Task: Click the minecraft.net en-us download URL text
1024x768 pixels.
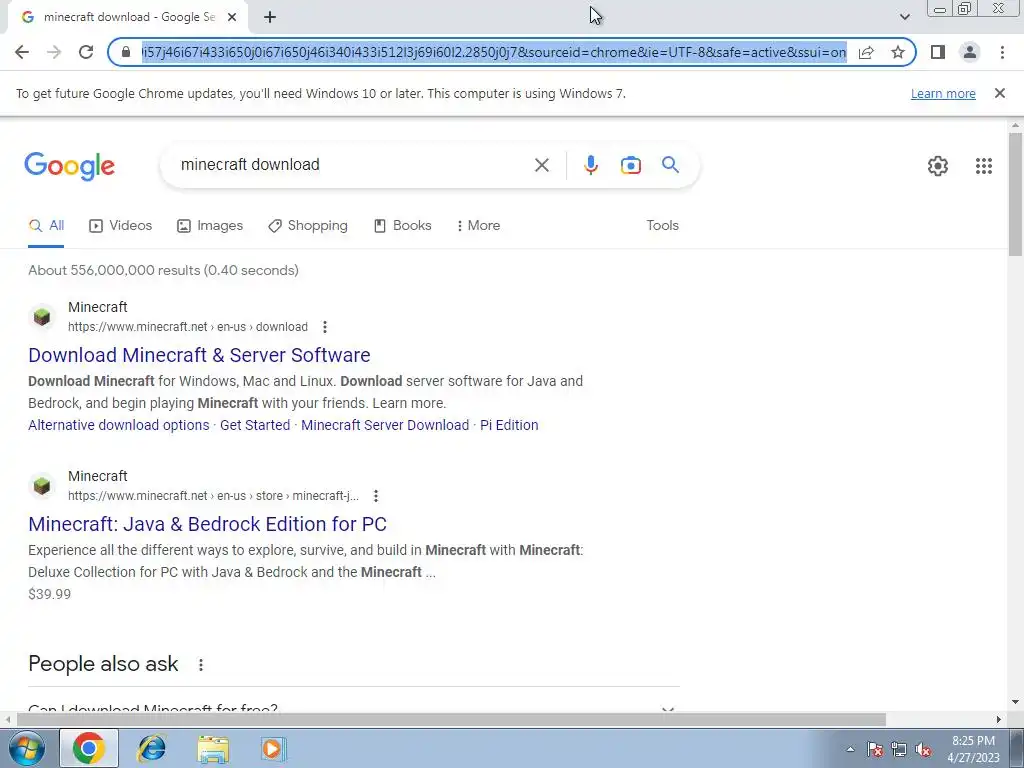Action: tap(188, 327)
